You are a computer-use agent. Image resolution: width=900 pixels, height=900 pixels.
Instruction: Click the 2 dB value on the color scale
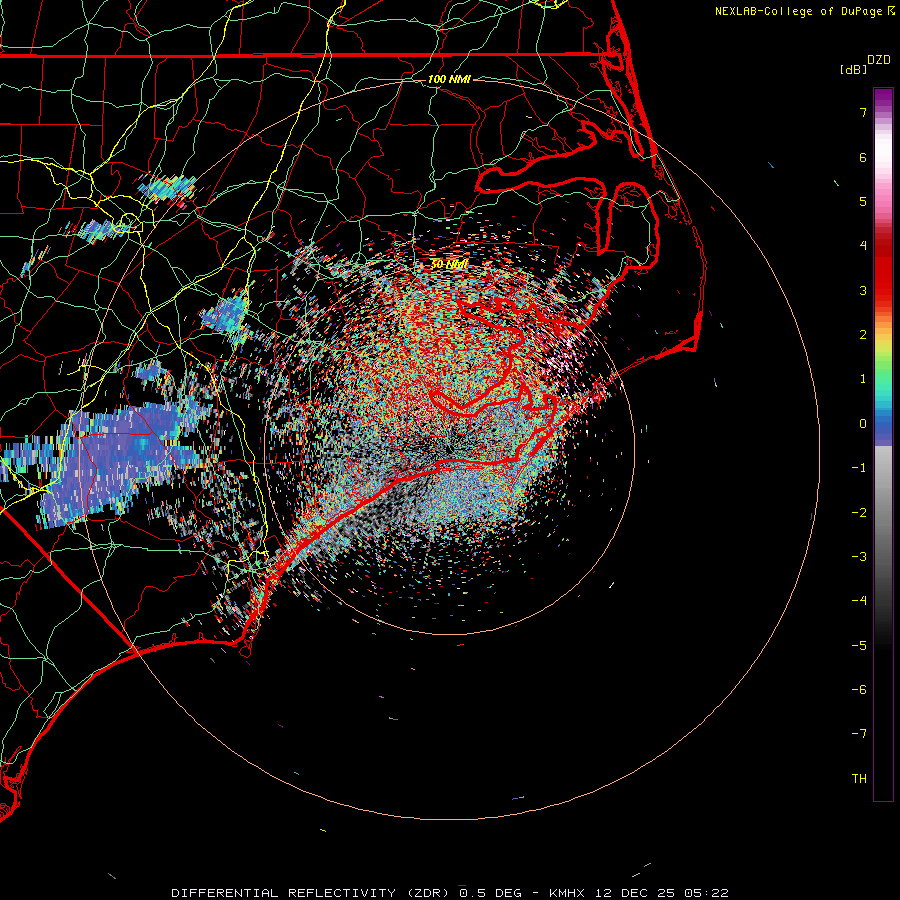pyautogui.click(x=863, y=335)
